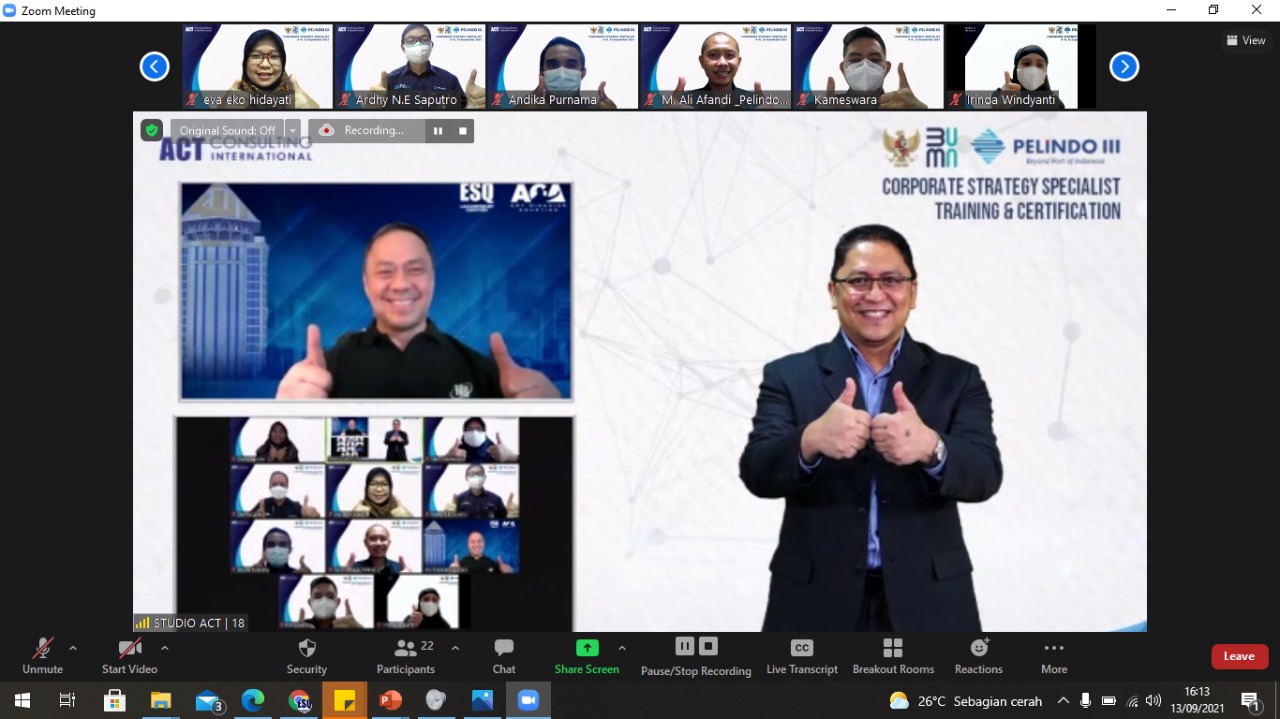Viewport: 1280px width, 719px height.
Task: Select Andika Purnama's video thumbnail
Action: pos(562,66)
